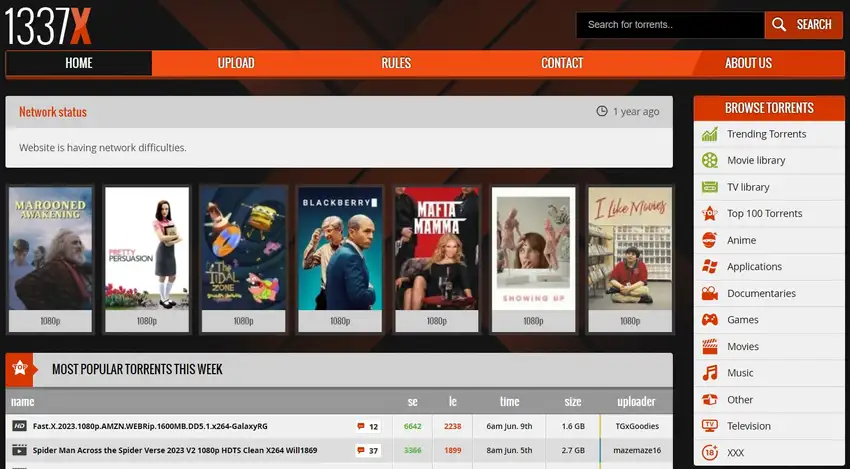Click the Search button
850x469 pixels.
(803, 25)
